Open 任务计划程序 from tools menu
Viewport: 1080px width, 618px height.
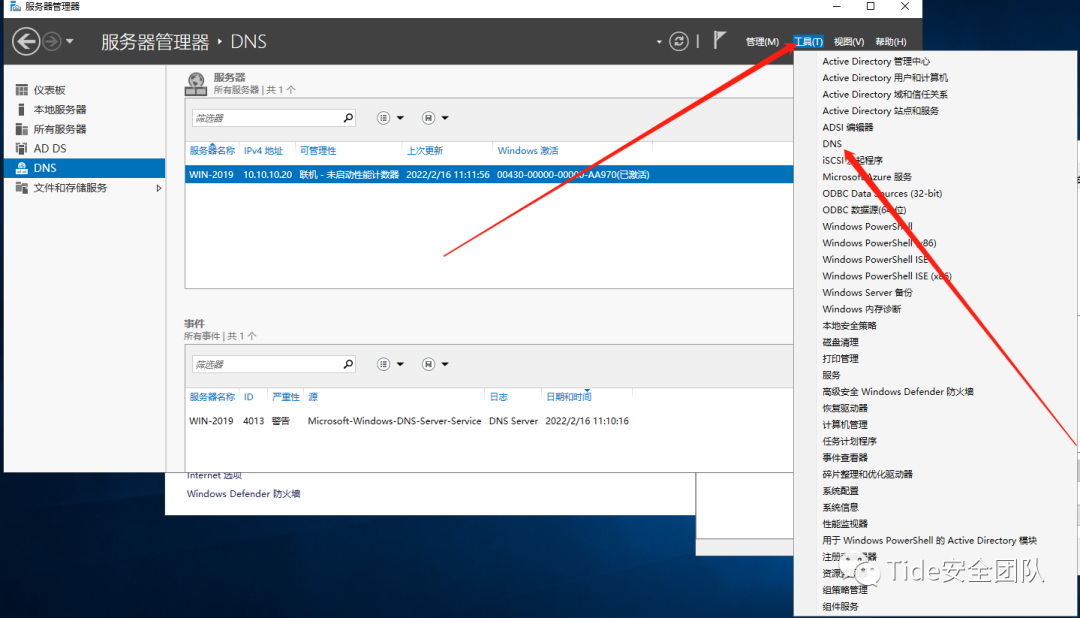[x=849, y=442]
